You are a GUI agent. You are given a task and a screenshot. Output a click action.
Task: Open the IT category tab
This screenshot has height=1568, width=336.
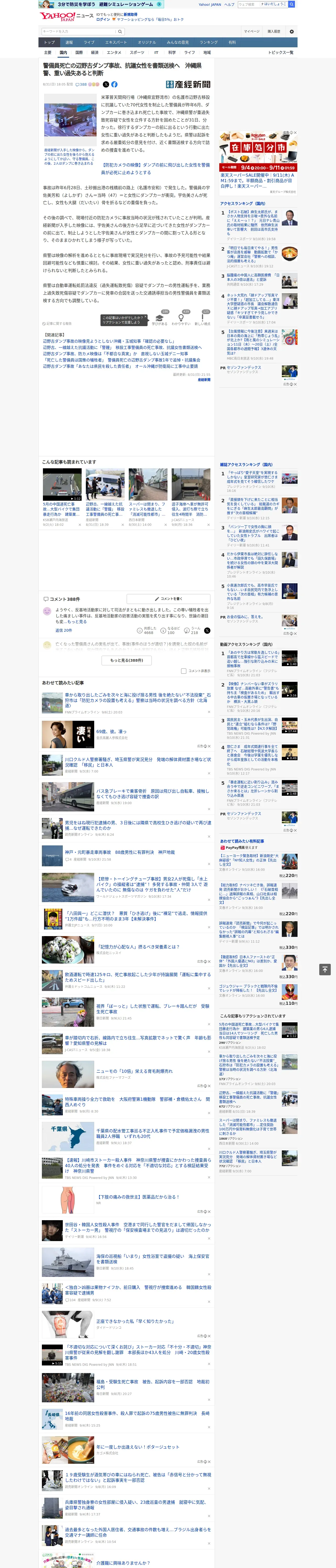point(156,52)
